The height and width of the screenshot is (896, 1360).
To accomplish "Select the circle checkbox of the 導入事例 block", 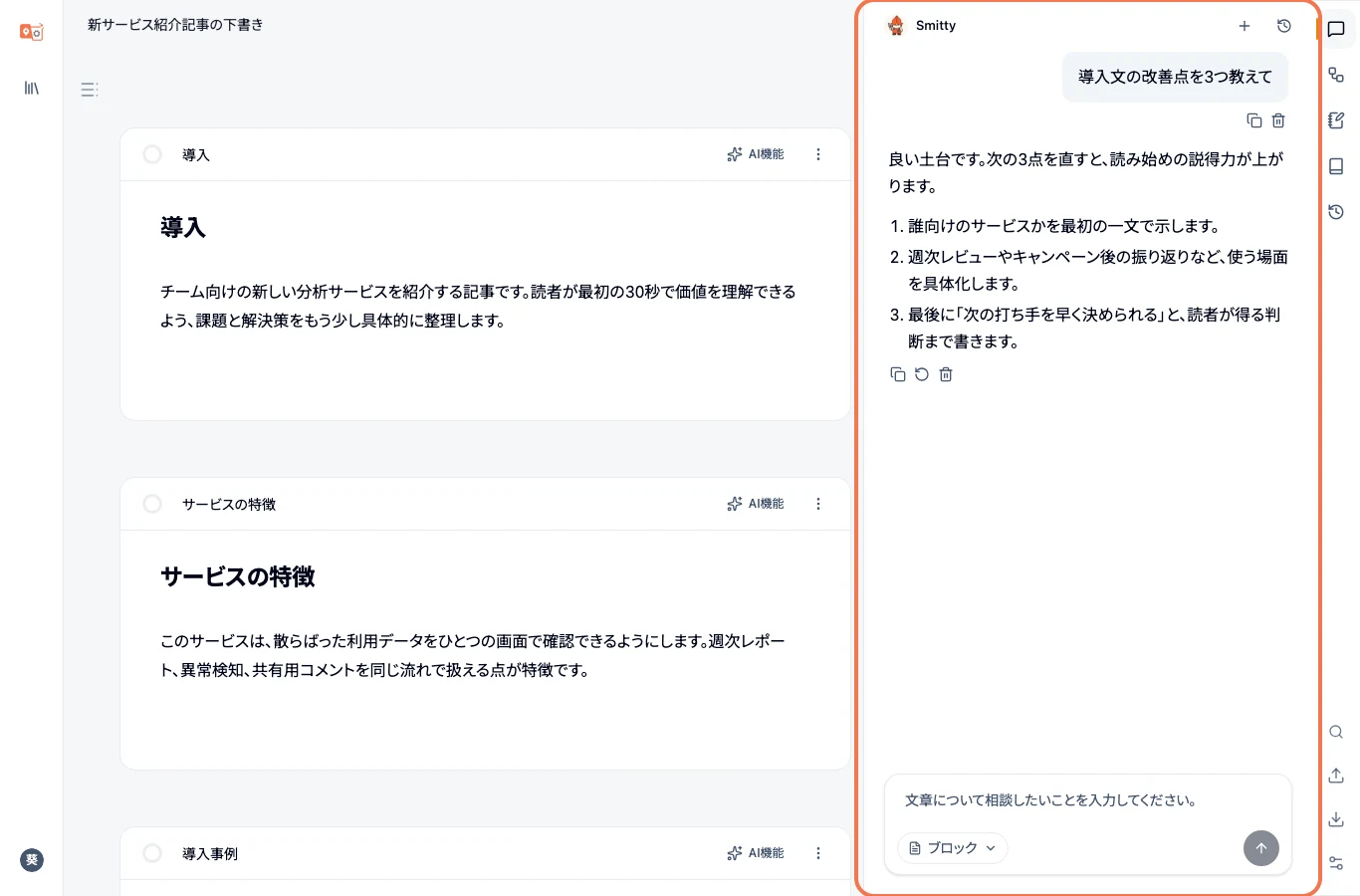I will click(x=152, y=853).
